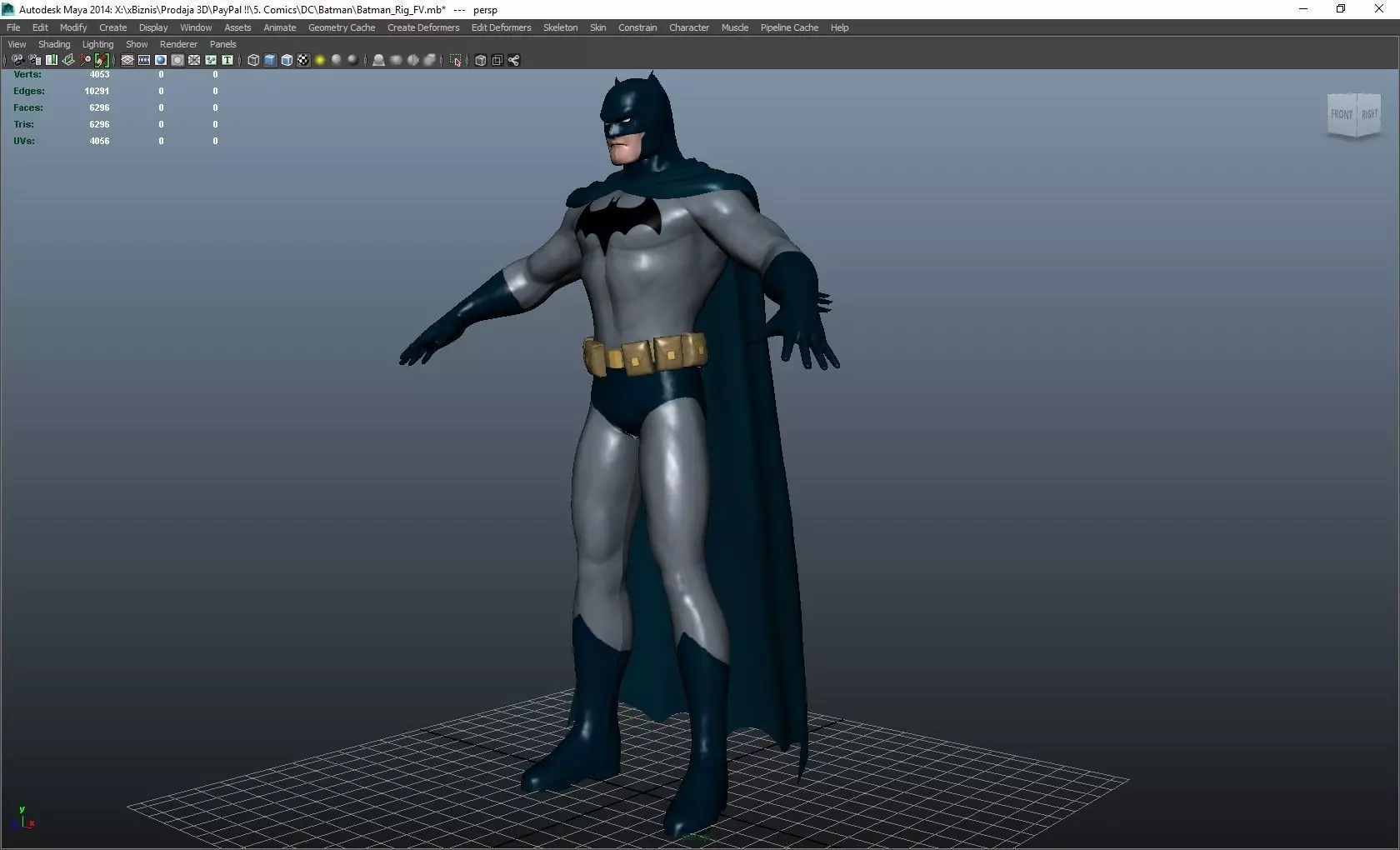The image size is (1400, 850).
Task: Click the High Quality rendering sphere icon
Action: pos(353,60)
